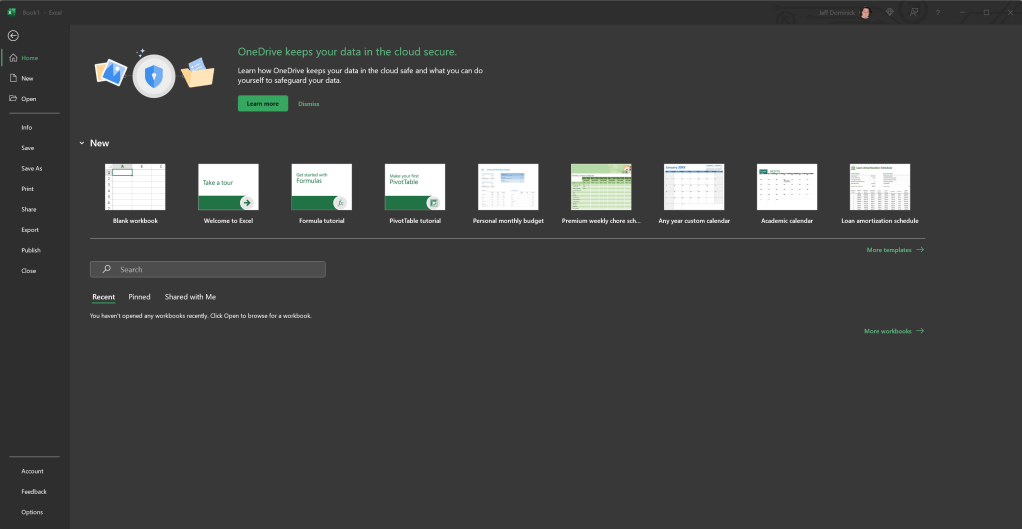Select Save As in the sidebar
Image resolution: width=1022 pixels, height=529 pixels.
32,168
